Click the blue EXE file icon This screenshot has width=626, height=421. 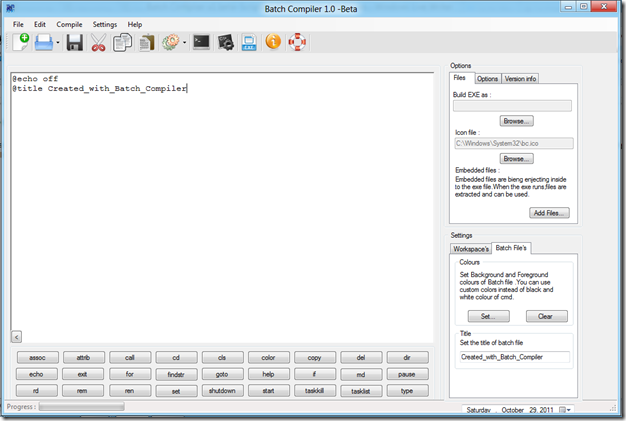click(x=249, y=43)
